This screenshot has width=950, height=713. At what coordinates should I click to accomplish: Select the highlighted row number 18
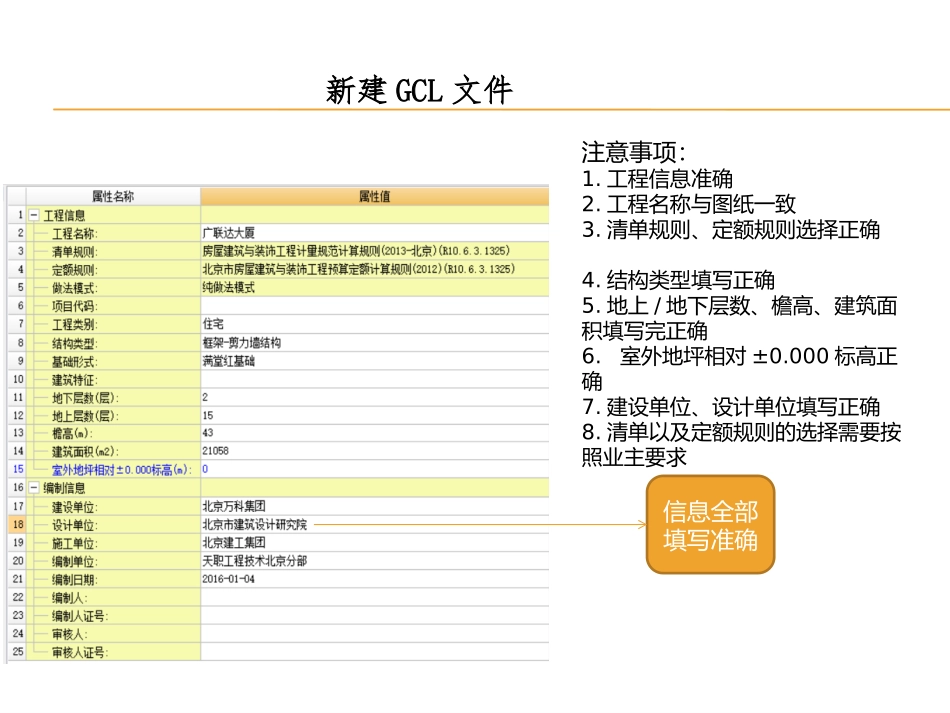click(18, 525)
